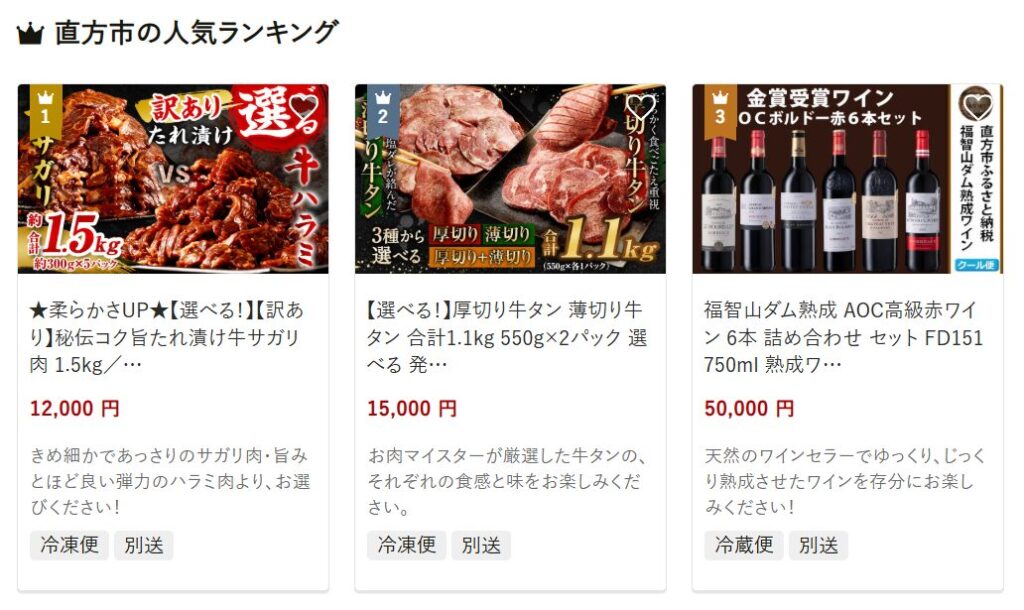Open the 福智山ダム熟成 AOC高級赤ワイン title link

843,337
